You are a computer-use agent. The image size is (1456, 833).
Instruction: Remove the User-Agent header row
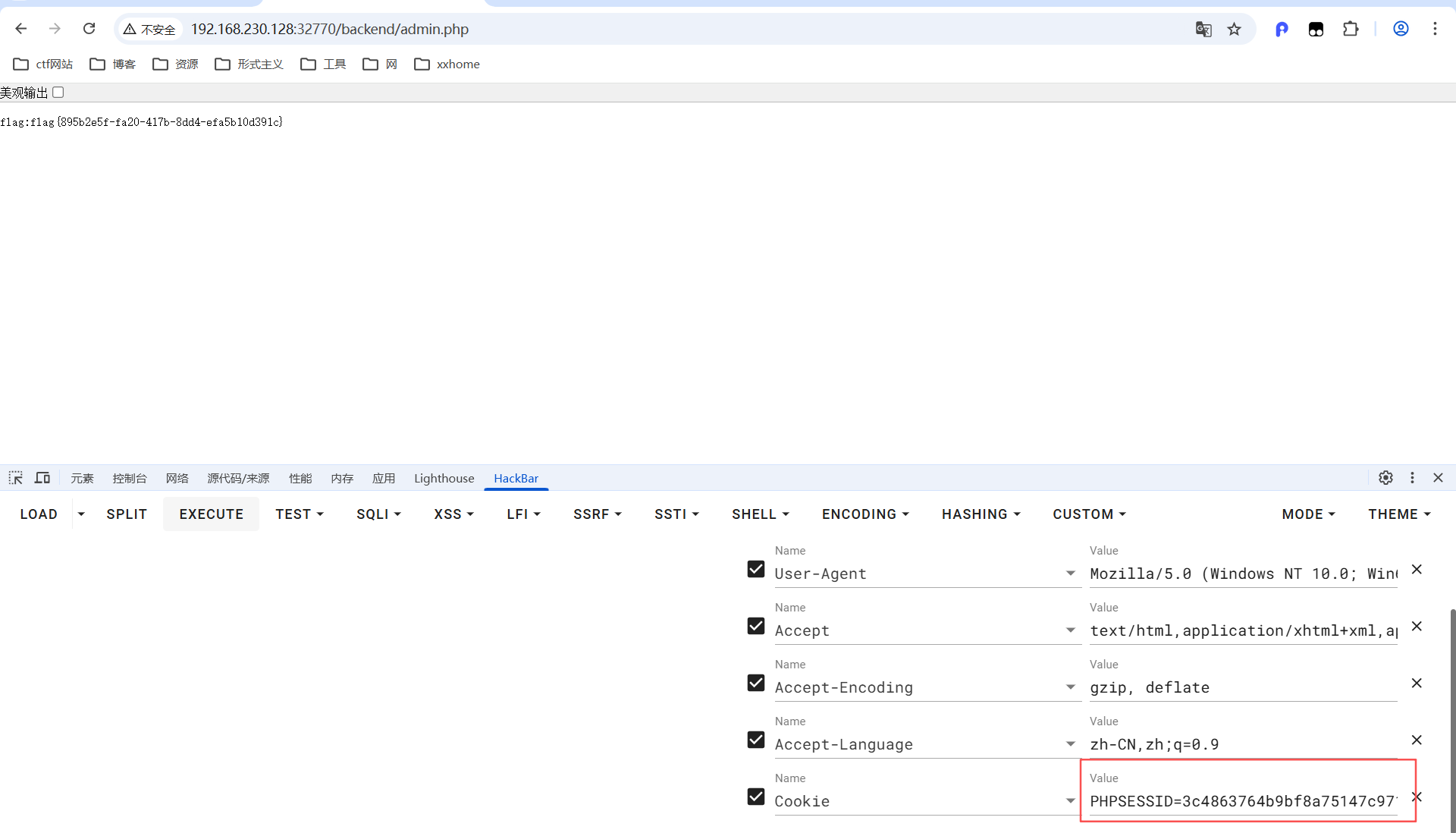pyautogui.click(x=1417, y=569)
